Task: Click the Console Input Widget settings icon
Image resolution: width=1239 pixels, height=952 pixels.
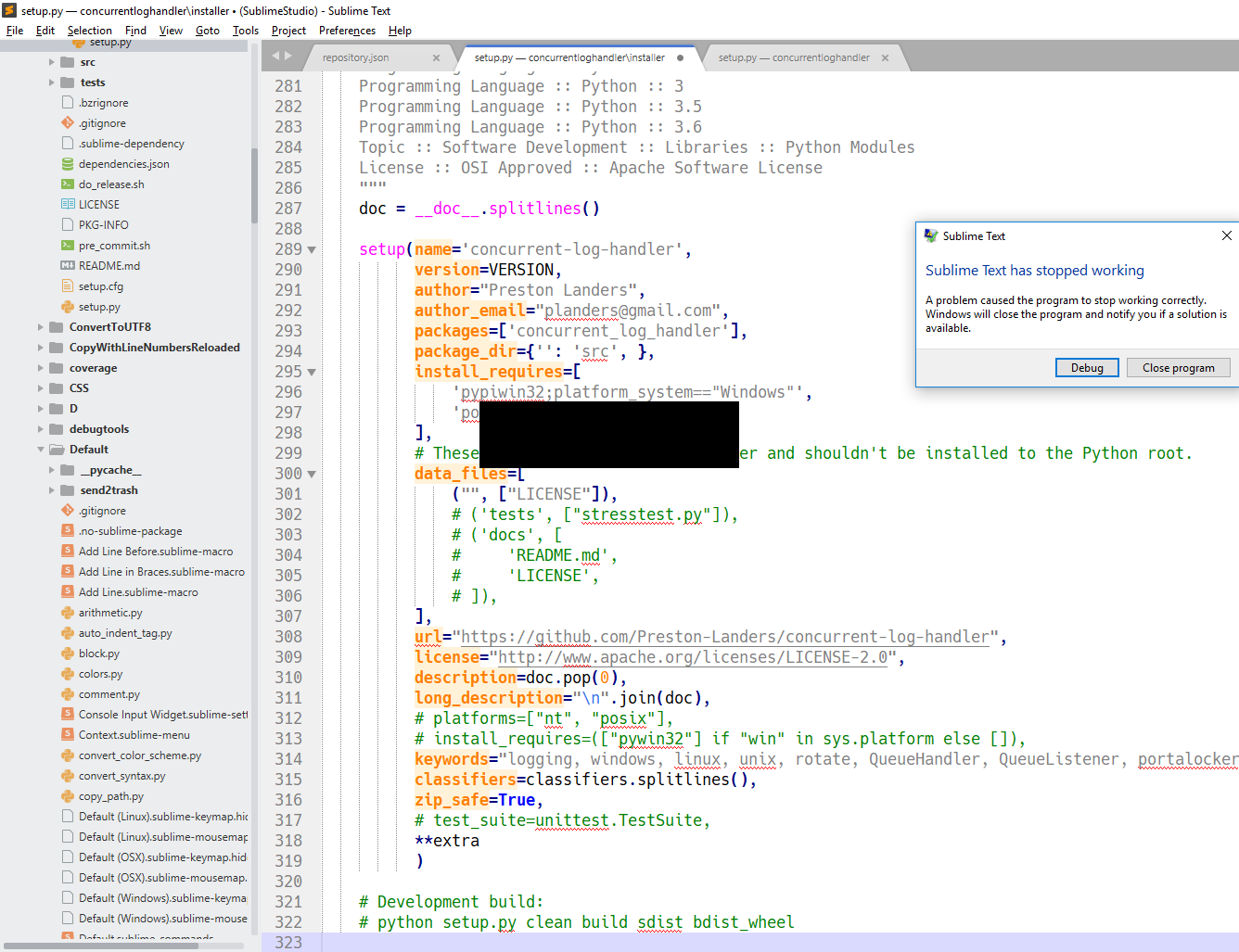Action: pyautogui.click(x=68, y=715)
